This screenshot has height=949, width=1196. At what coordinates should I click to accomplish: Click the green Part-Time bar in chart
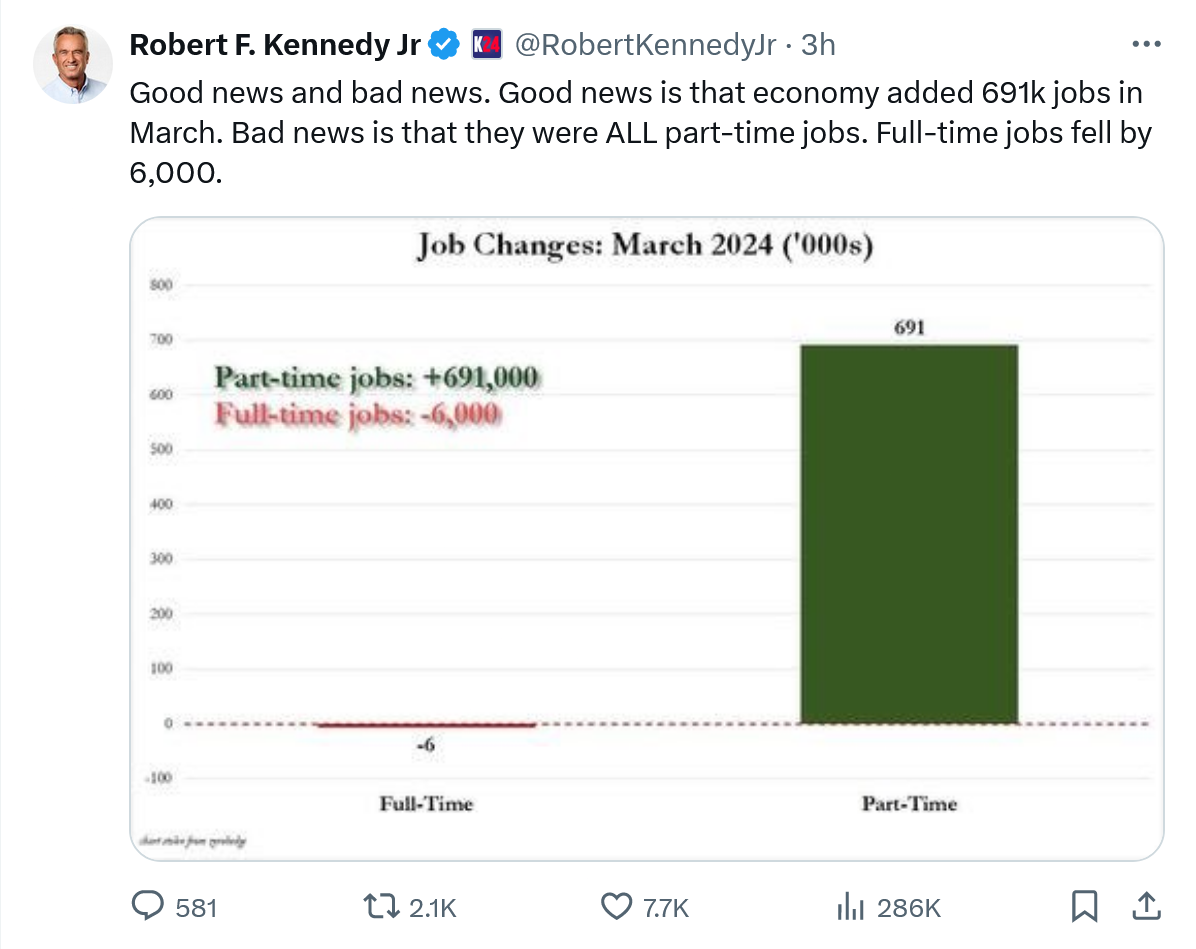[x=908, y=534]
